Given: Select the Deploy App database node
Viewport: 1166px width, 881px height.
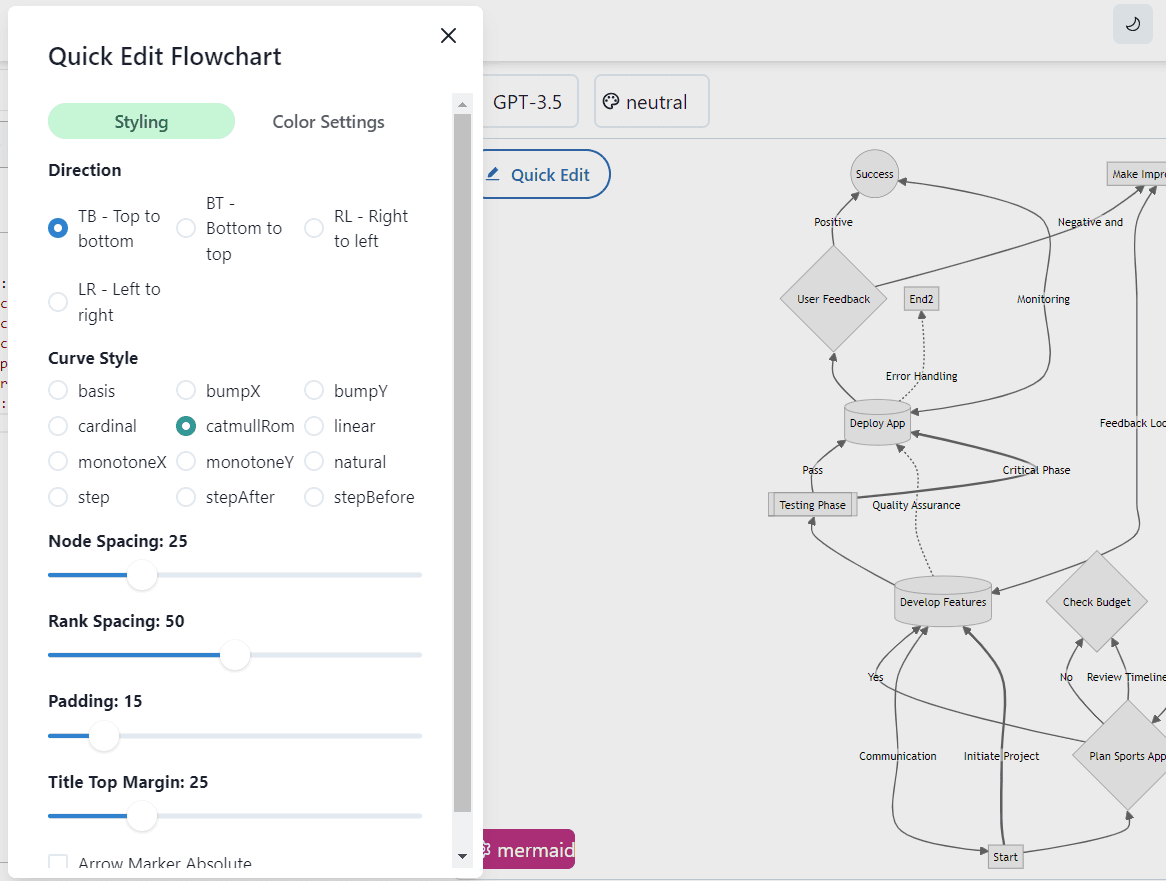Looking at the screenshot, I should [x=875, y=422].
